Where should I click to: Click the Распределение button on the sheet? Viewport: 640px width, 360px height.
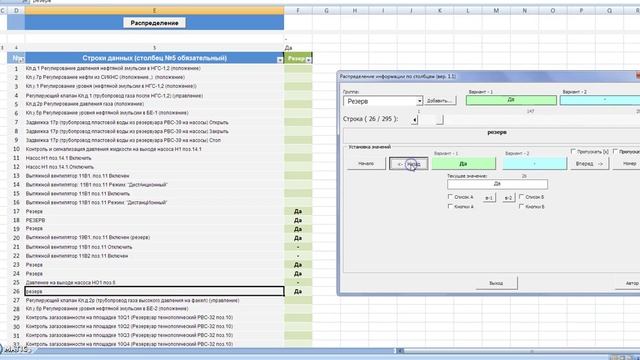coord(154,23)
